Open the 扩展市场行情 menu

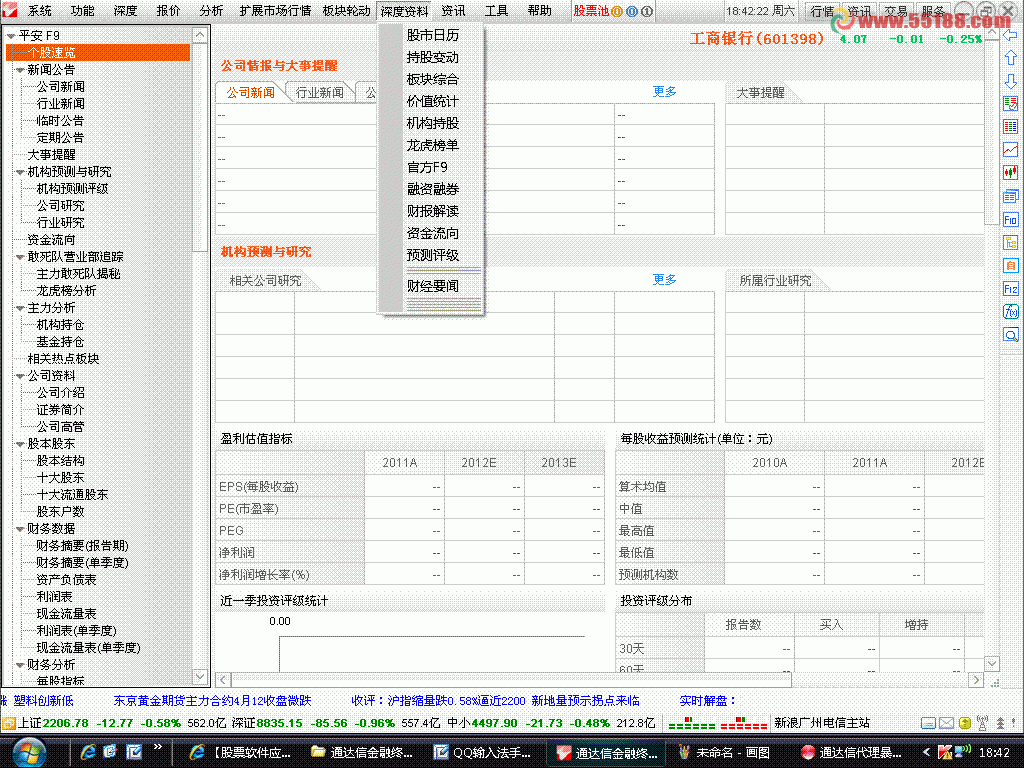click(x=275, y=10)
